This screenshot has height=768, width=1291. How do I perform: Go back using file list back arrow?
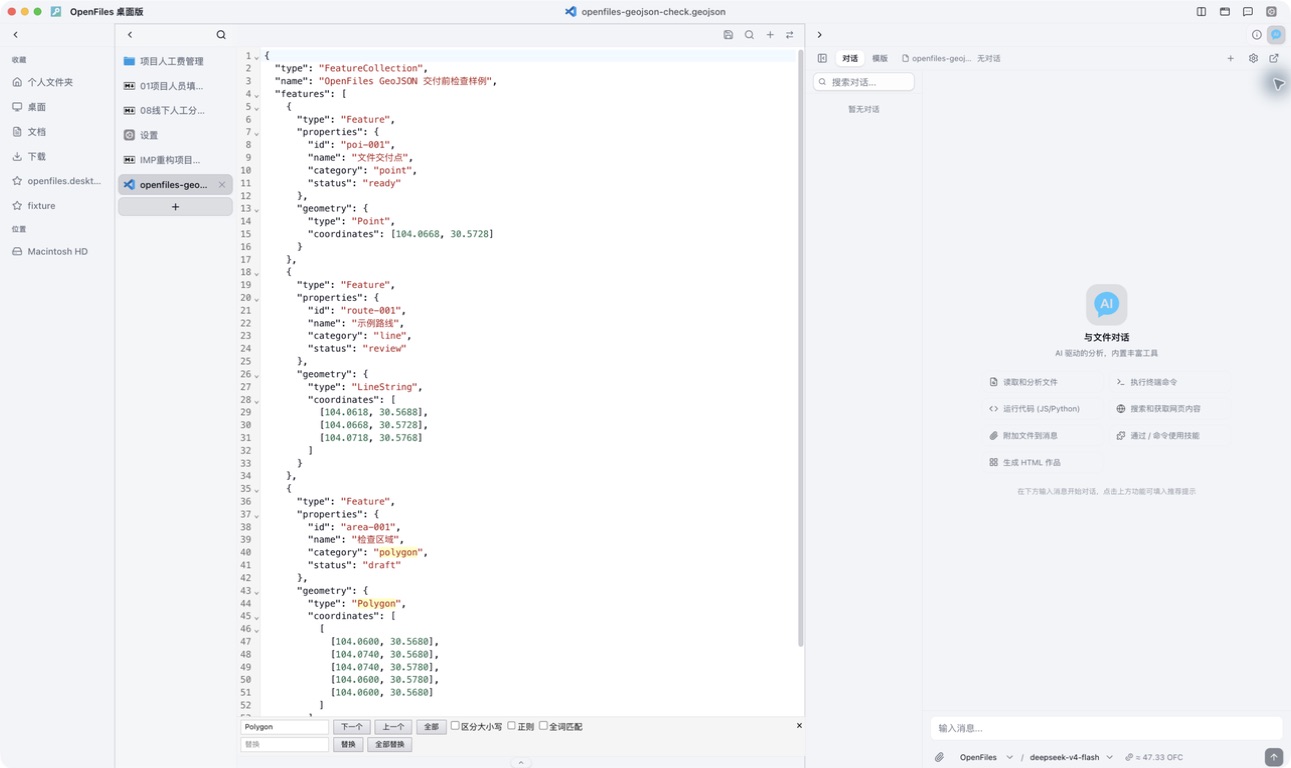(130, 35)
